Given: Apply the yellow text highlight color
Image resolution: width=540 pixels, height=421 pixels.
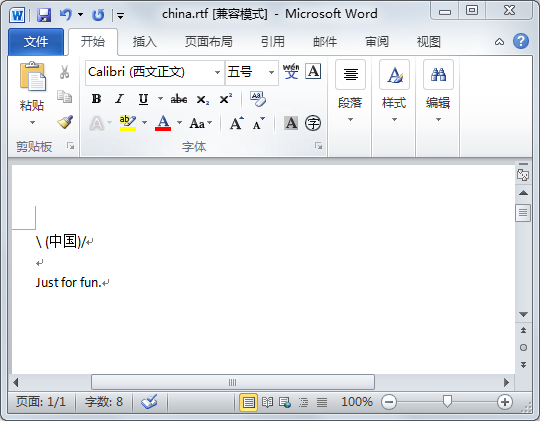Looking at the screenshot, I should pyautogui.click(x=128, y=123).
